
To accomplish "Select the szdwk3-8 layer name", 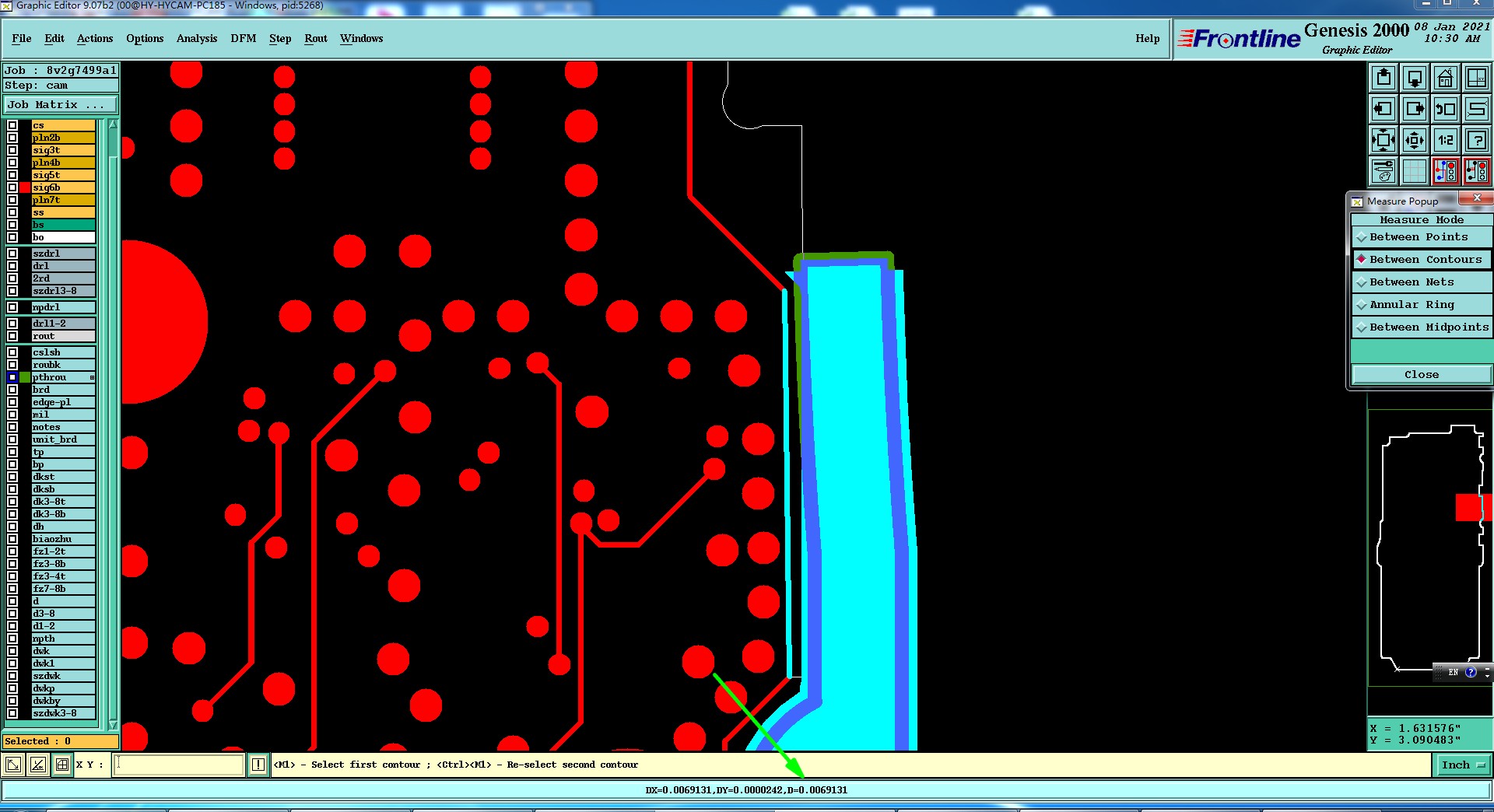I will tap(63, 713).
